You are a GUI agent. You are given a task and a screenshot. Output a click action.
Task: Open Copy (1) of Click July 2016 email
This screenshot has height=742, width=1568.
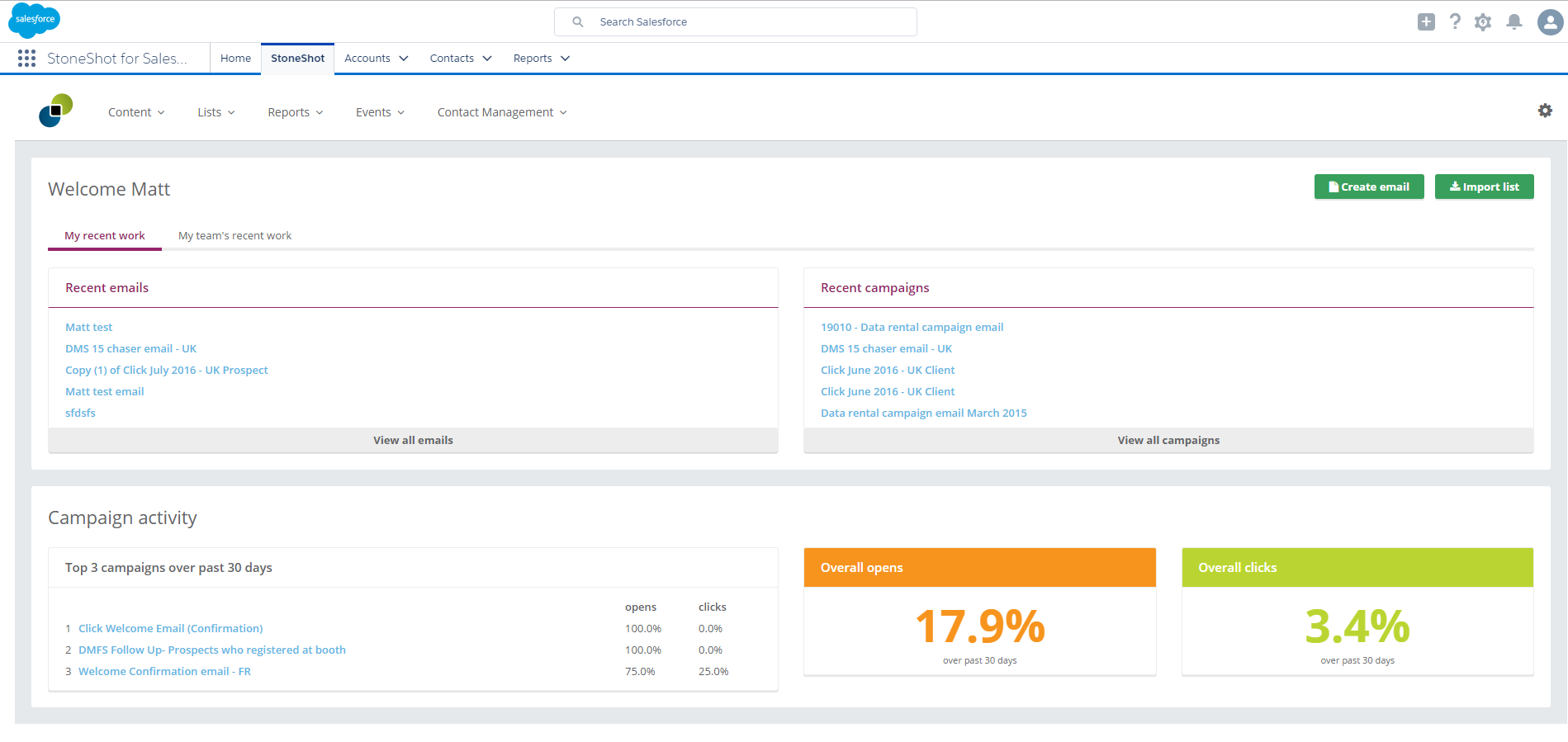coord(167,371)
